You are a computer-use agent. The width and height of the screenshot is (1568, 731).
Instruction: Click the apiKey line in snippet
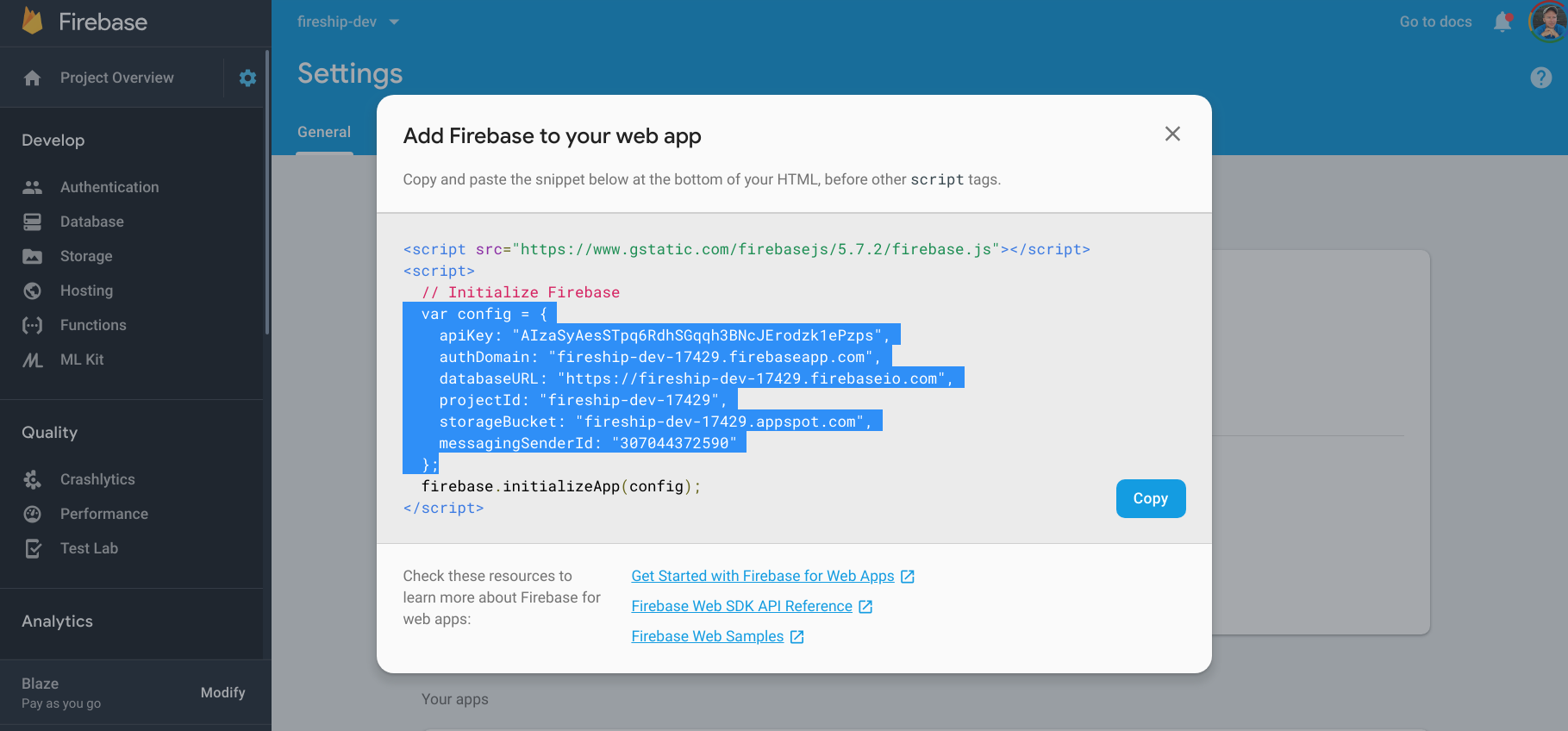(x=664, y=335)
